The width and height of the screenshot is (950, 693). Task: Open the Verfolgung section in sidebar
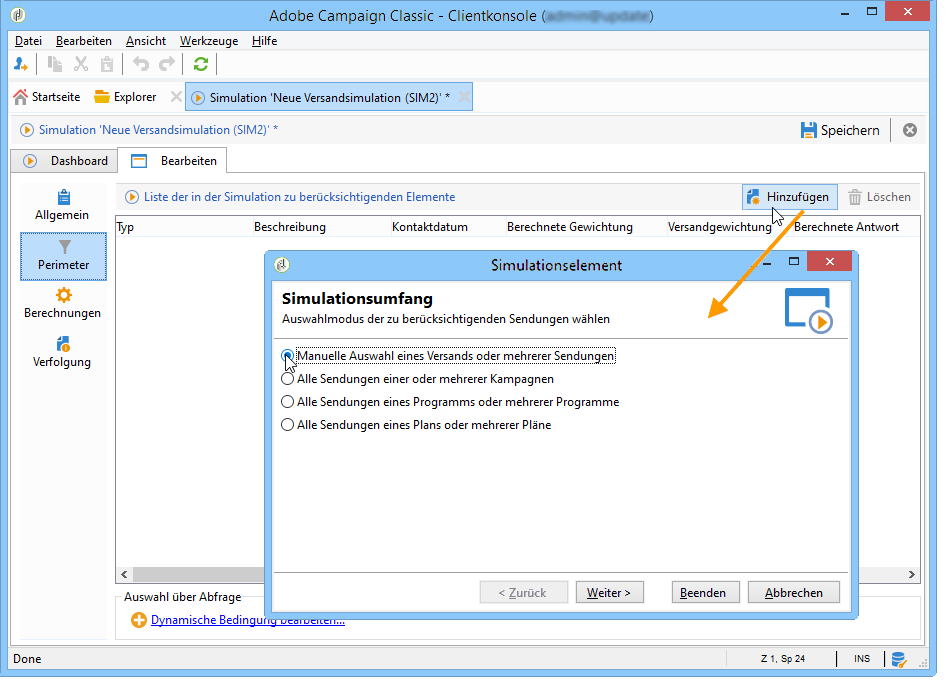pyautogui.click(x=62, y=352)
